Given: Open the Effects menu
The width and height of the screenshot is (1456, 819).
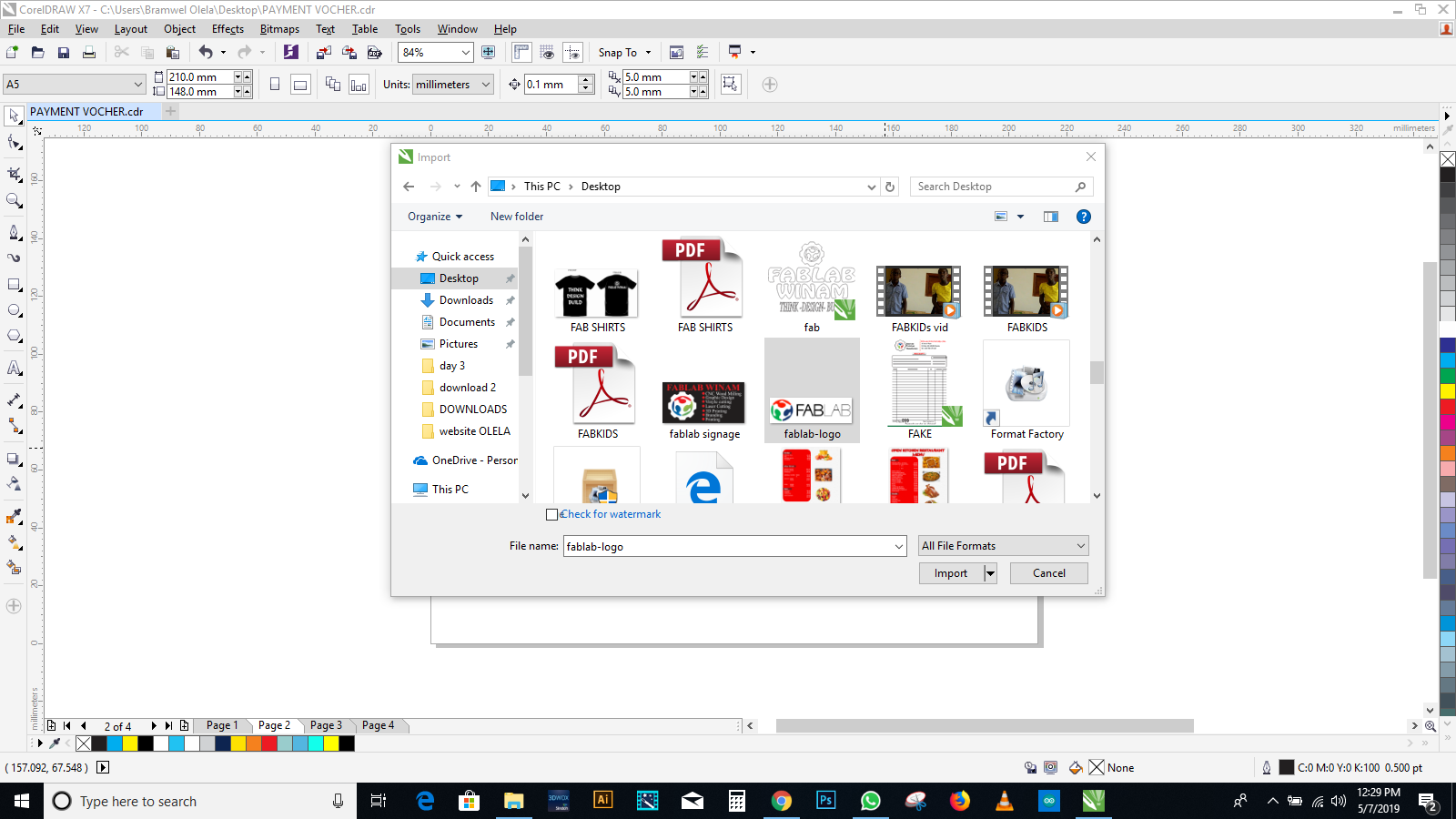Looking at the screenshot, I should tap(227, 29).
